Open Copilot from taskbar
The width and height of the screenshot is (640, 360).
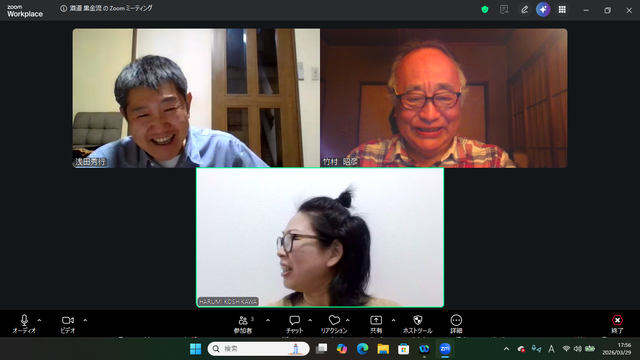pyautogui.click(x=342, y=349)
